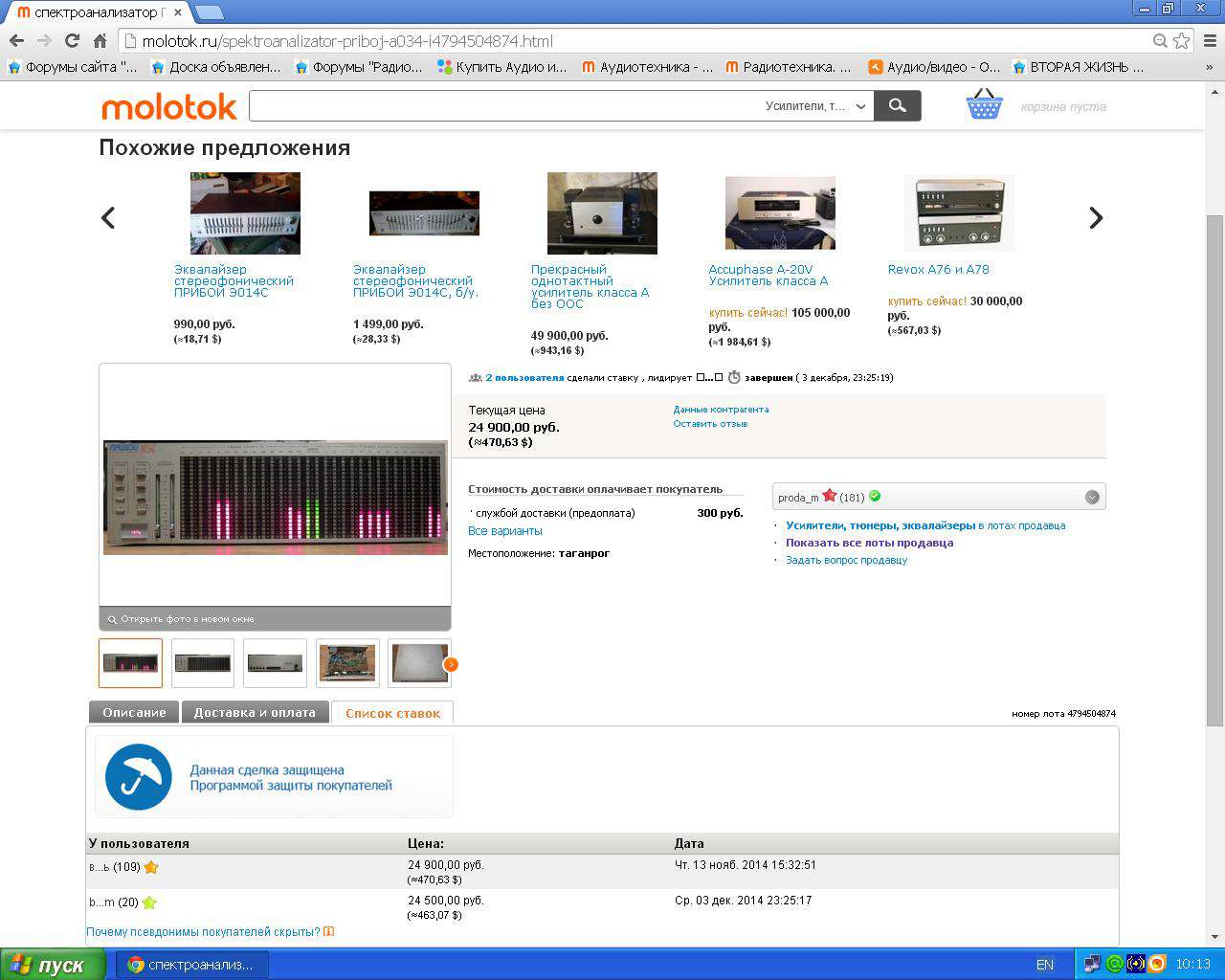This screenshot has height=980, width=1225.
Task: Open the Windows пуск start button
Action: [48, 965]
